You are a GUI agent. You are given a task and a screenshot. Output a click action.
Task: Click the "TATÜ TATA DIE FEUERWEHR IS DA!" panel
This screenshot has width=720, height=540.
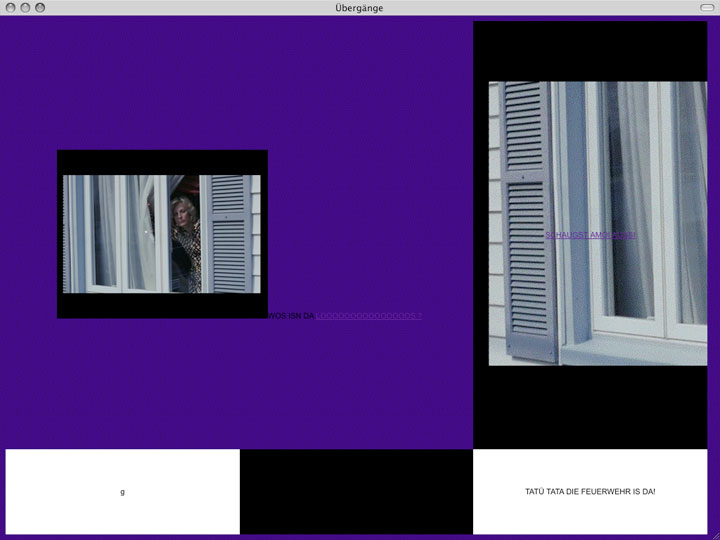(590, 492)
